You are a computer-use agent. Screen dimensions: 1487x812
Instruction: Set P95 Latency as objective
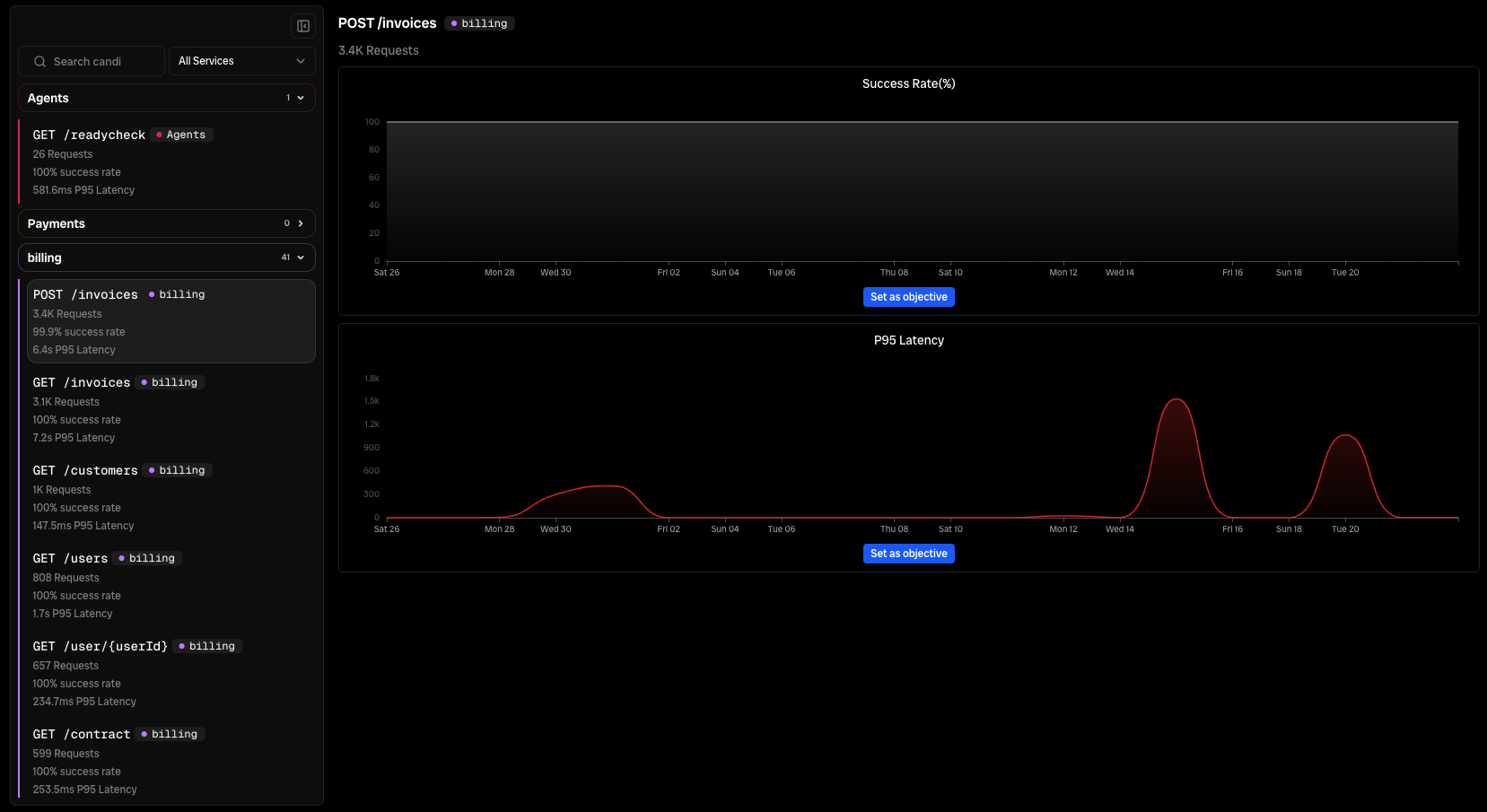point(908,554)
